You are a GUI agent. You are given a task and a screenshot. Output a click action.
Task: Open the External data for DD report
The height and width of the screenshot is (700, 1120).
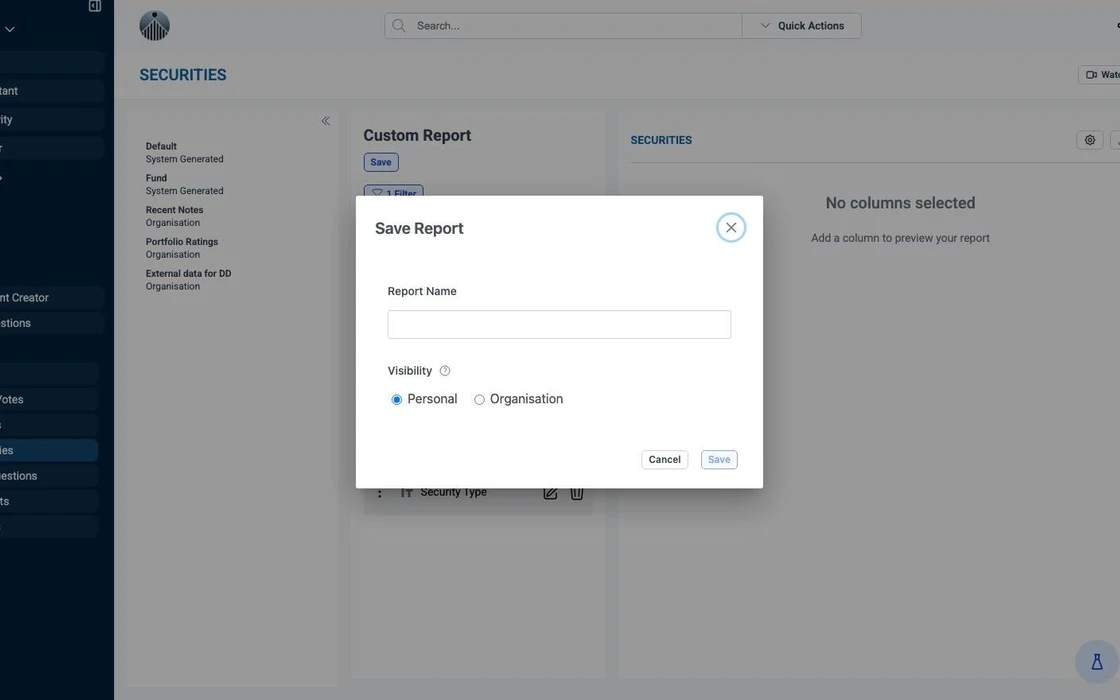[x=188, y=279]
